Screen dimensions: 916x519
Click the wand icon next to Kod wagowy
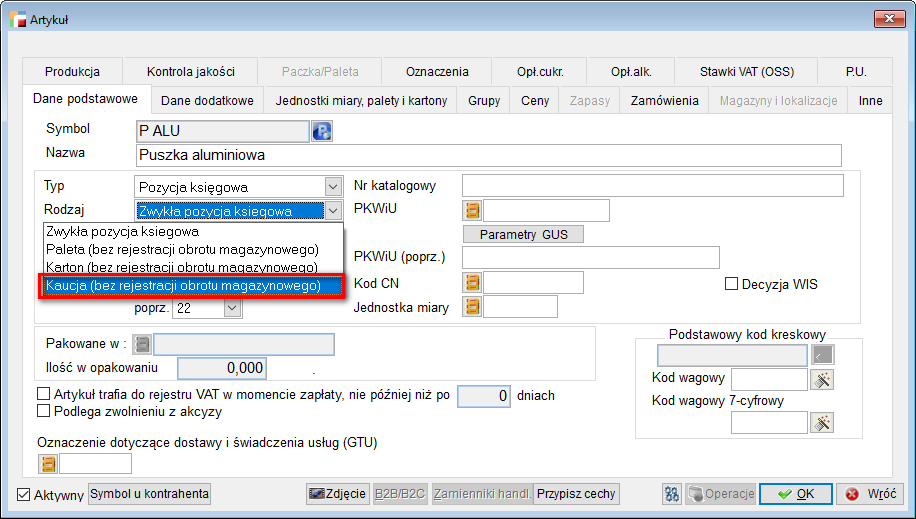click(823, 380)
